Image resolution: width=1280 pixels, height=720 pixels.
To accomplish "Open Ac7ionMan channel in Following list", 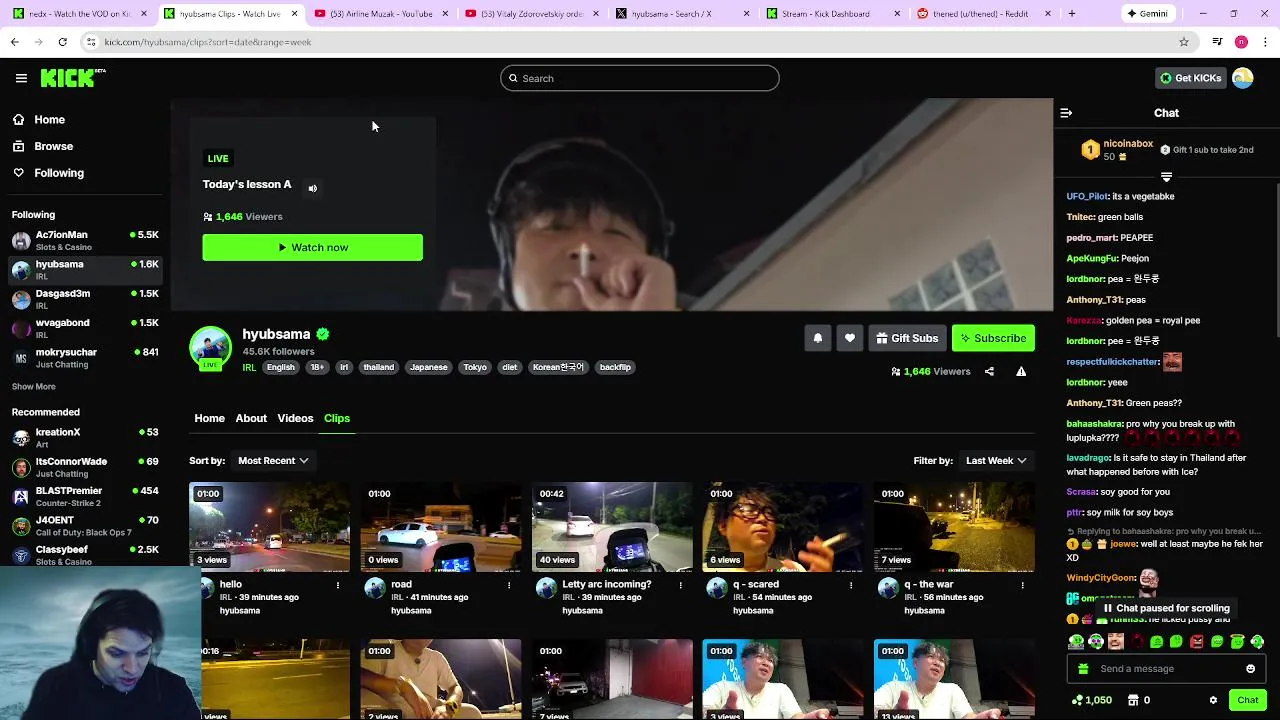I will (x=85, y=241).
